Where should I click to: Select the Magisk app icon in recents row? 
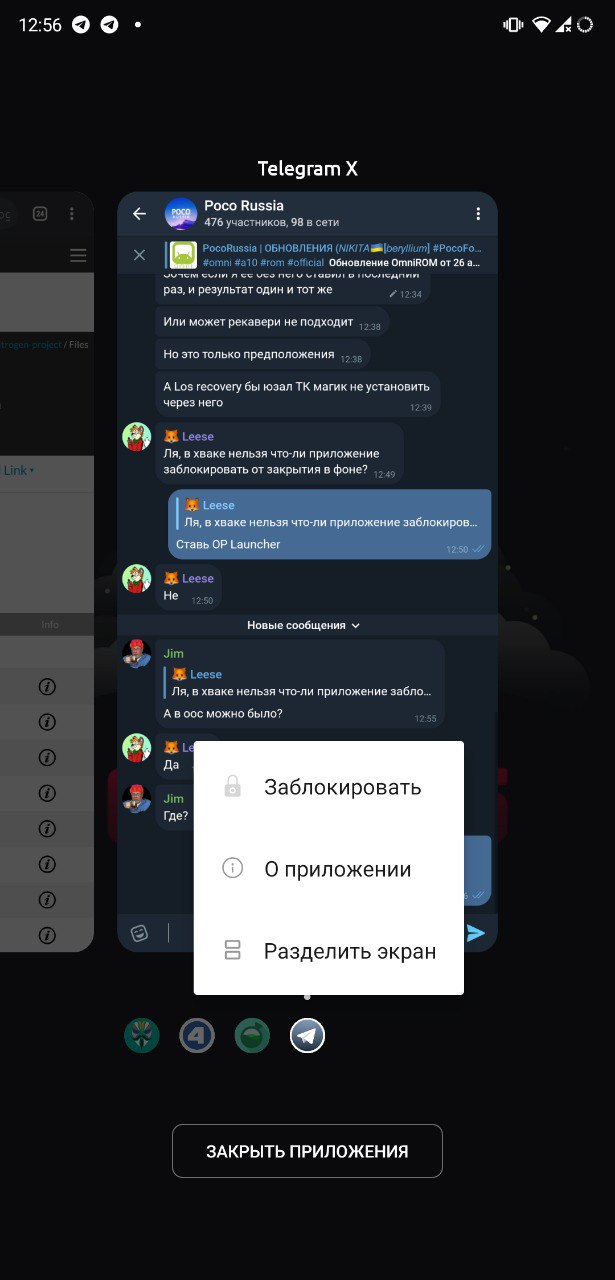point(142,1036)
